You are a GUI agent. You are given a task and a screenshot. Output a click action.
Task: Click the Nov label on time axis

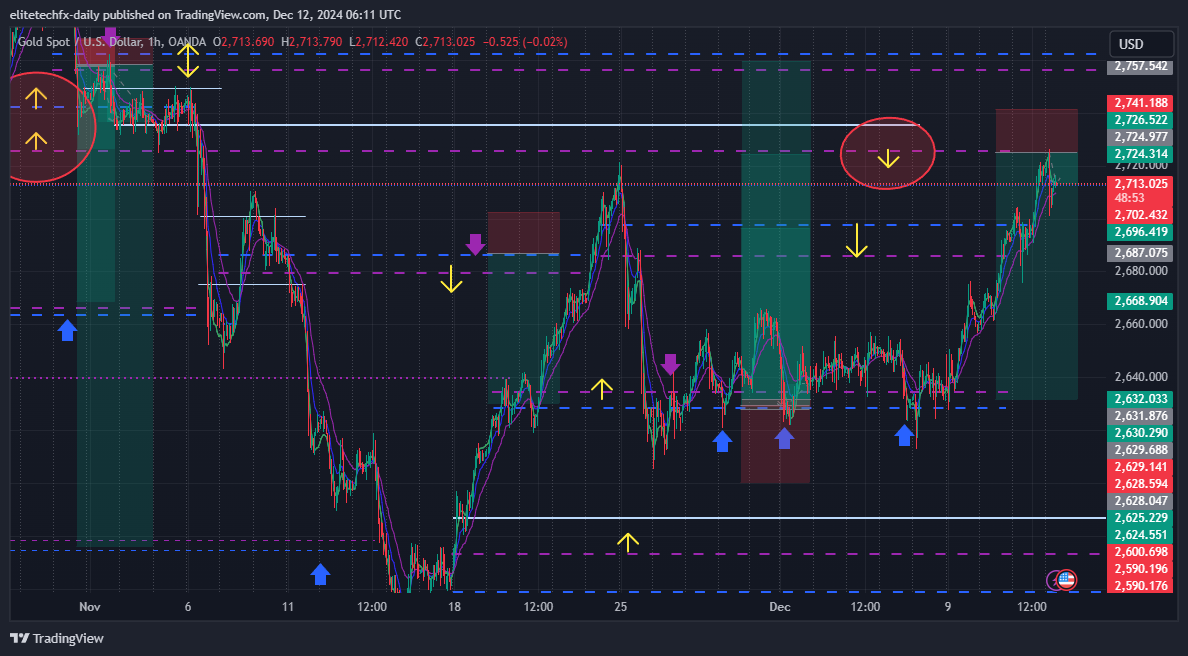pos(89,607)
